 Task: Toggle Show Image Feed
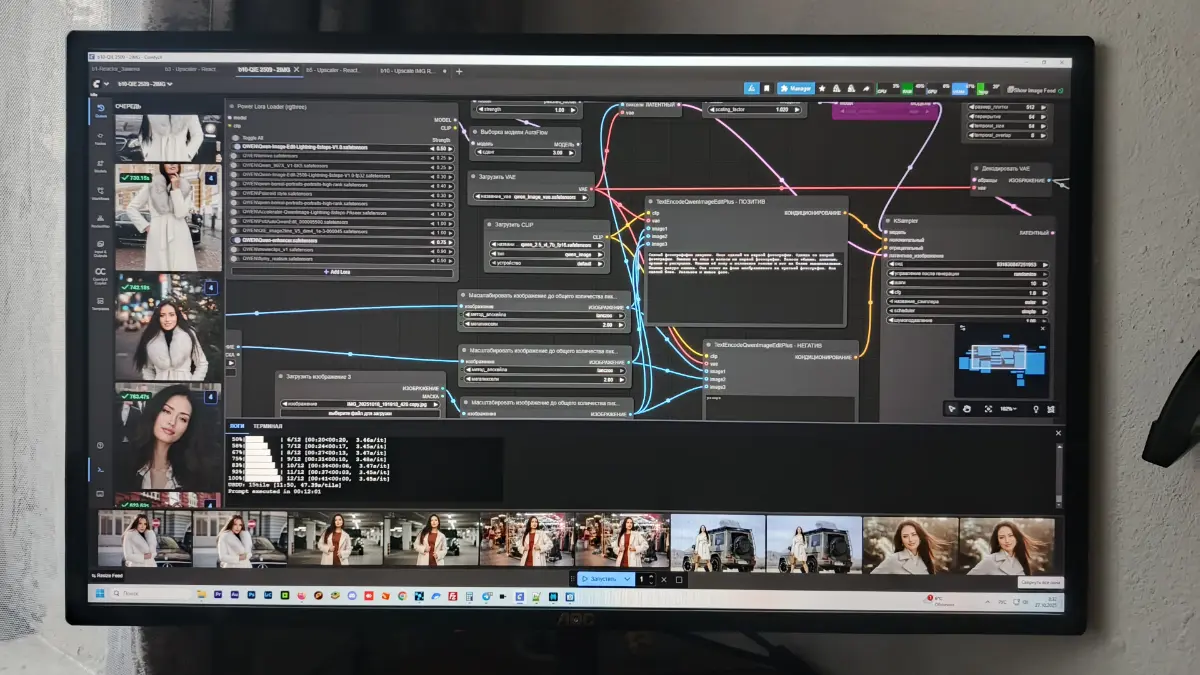coord(1034,90)
